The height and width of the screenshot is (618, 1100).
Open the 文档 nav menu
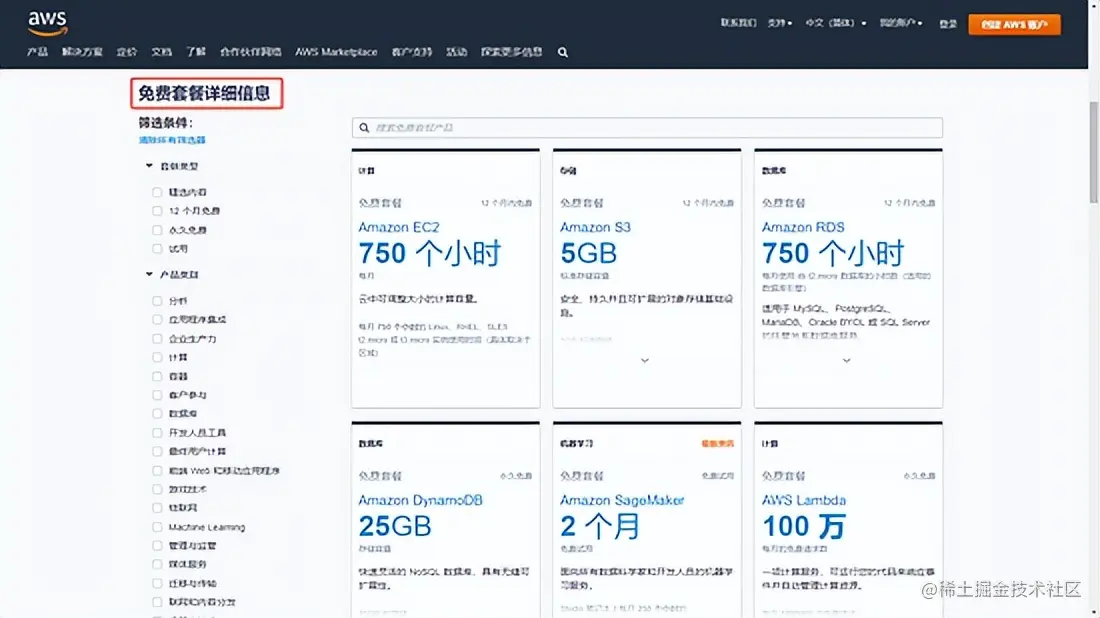tap(161, 52)
